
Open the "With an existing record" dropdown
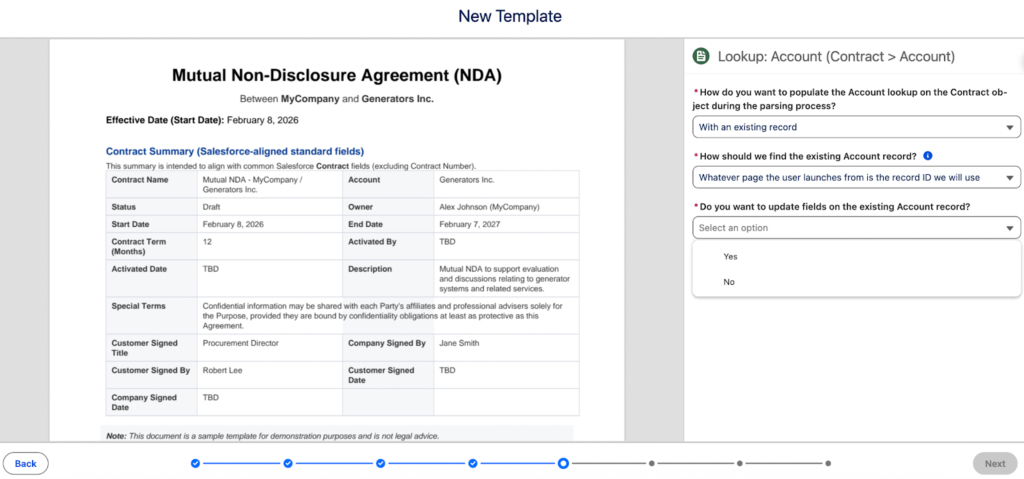click(856, 127)
